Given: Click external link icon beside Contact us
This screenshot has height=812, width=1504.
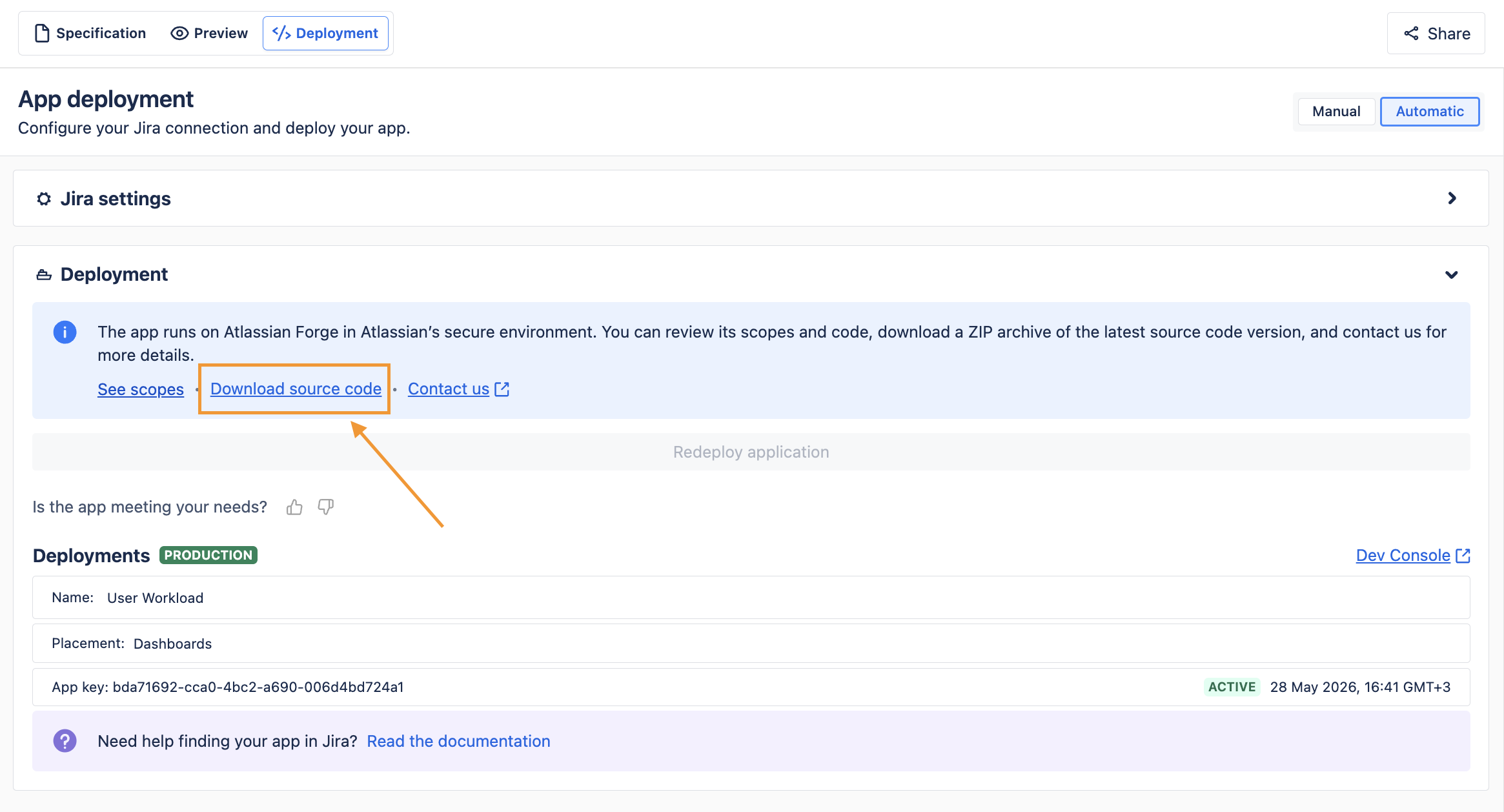Looking at the screenshot, I should point(502,389).
